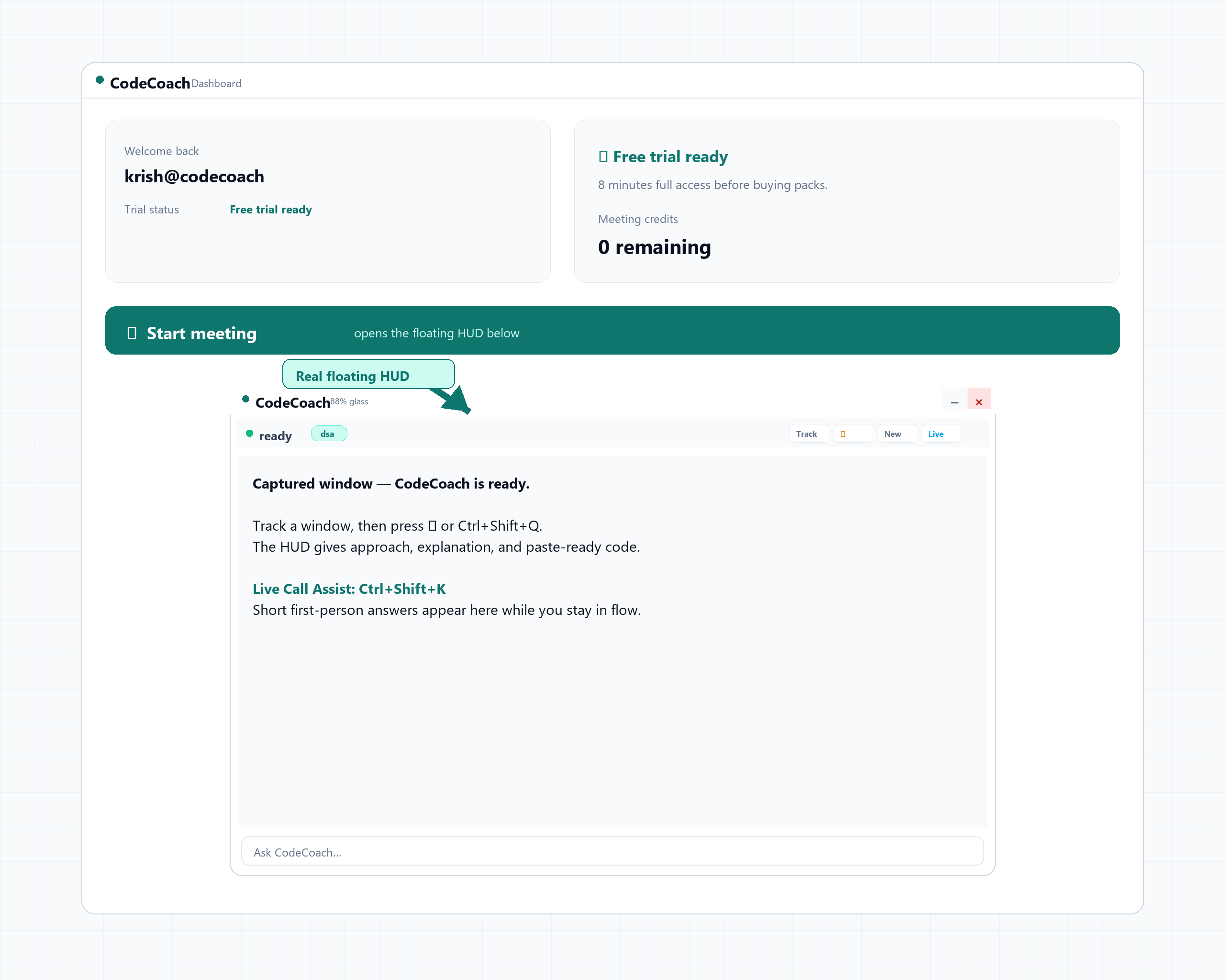This screenshot has width=1225, height=980.
Task: Click 'Meeting credits' label
Action: click(637, 219)
